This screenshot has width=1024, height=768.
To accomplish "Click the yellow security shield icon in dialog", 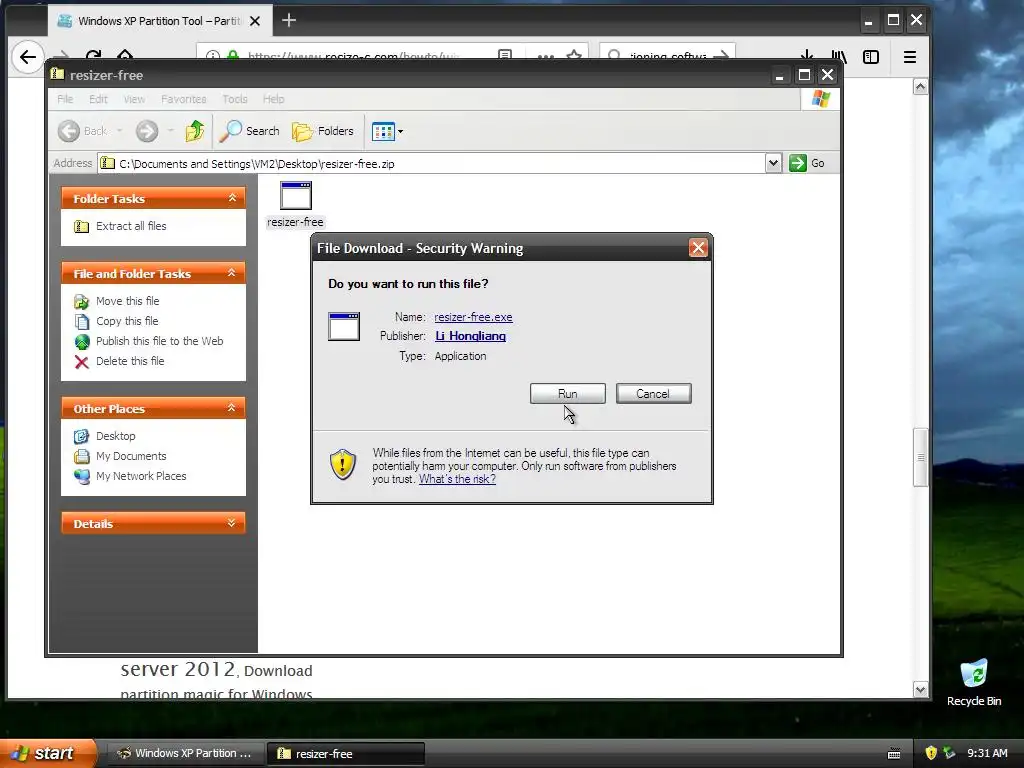I will tap(343, 464).
